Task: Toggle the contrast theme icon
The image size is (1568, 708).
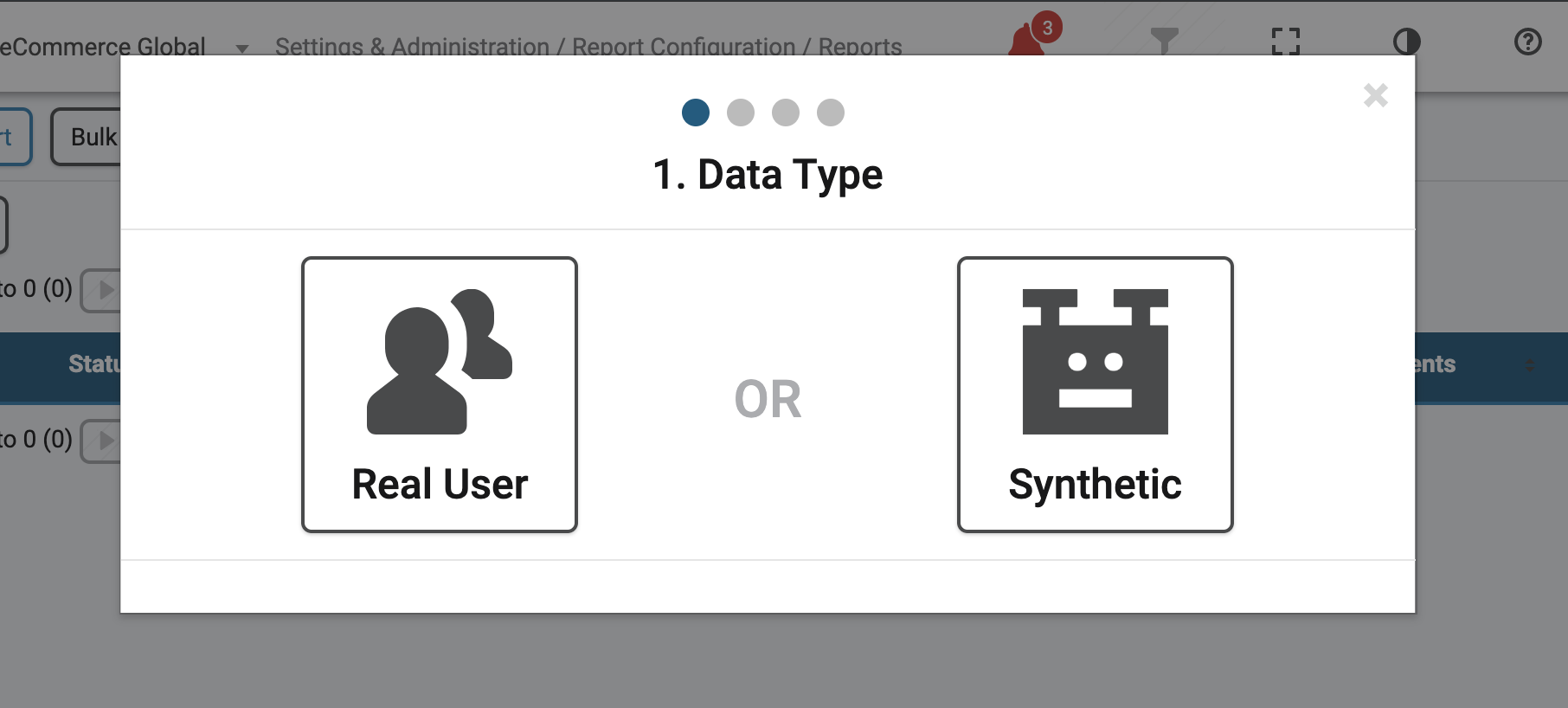Action: click(1407, 41)
